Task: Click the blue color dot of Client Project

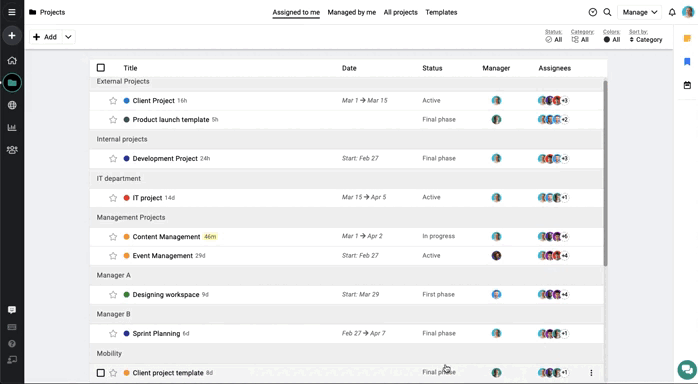Action: pos(126,101)
